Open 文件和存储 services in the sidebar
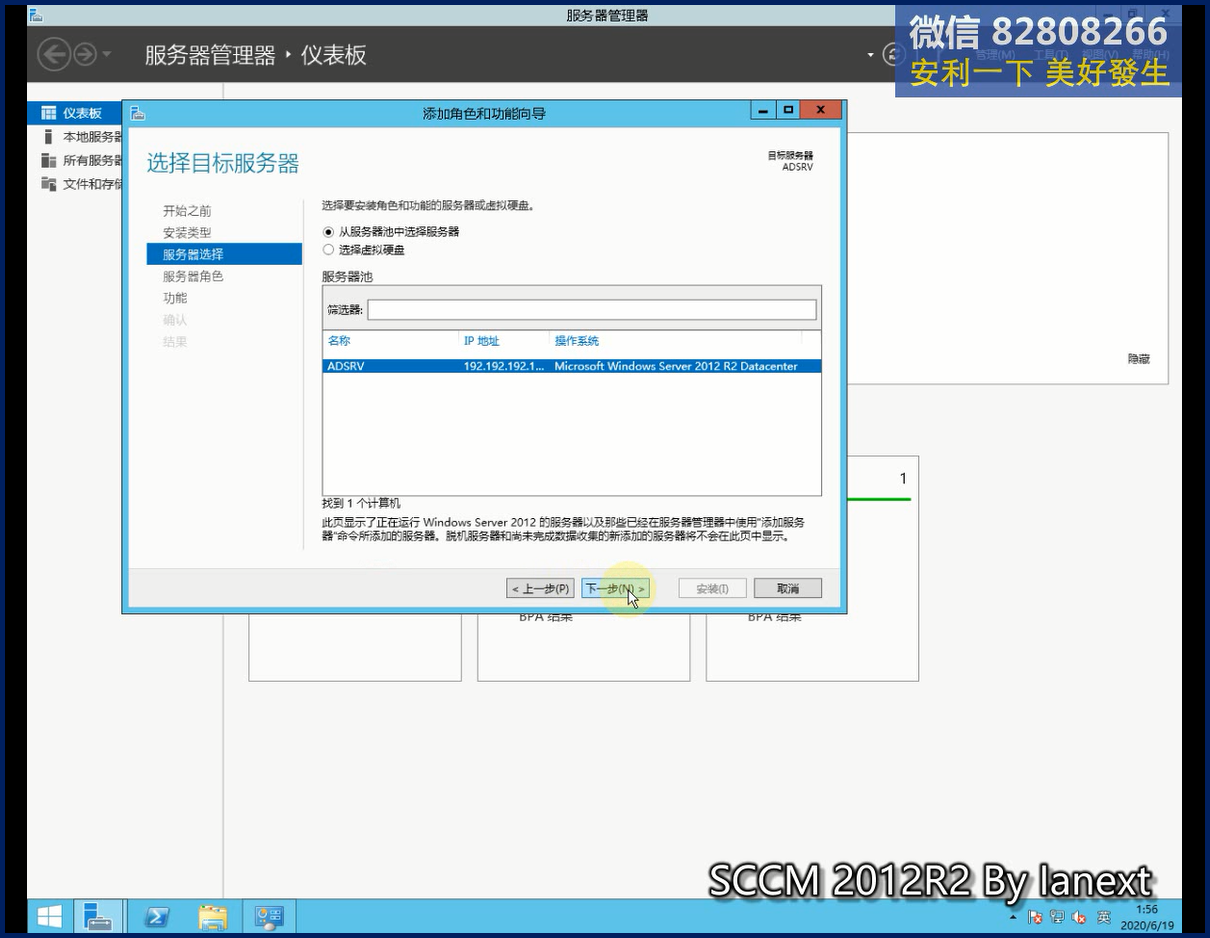This screenshot has height=938, width=1210. pyautogui.click(x=92, y=184)
